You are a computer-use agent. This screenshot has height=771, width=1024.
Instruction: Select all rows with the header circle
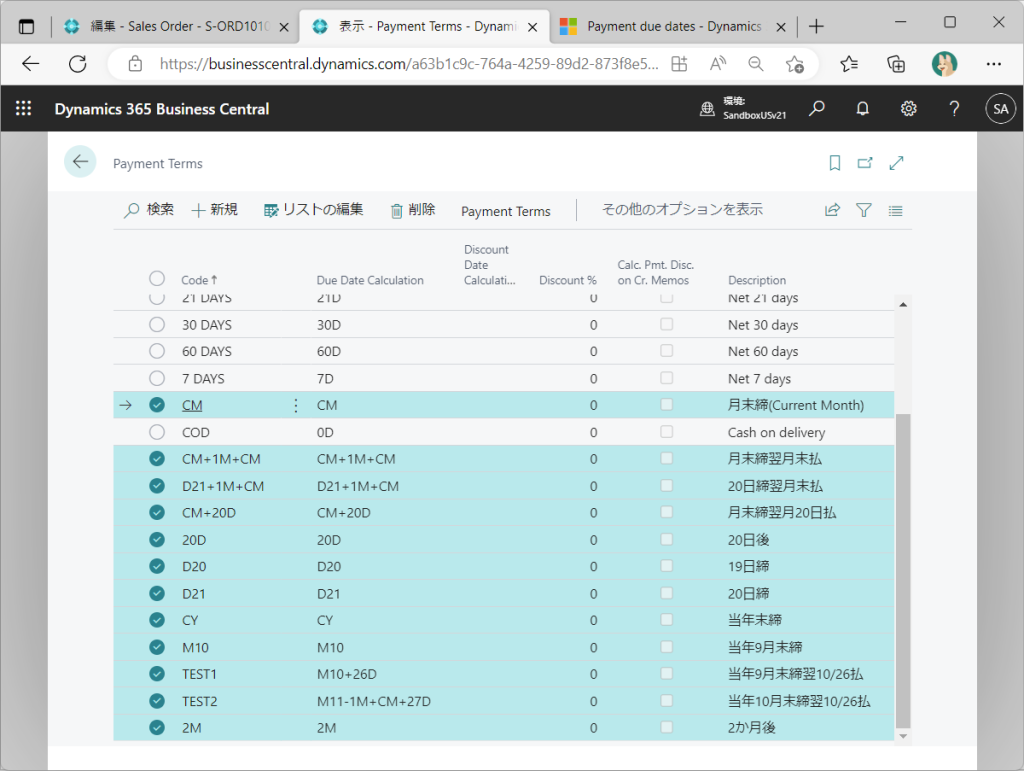click(x=157, y=278)
